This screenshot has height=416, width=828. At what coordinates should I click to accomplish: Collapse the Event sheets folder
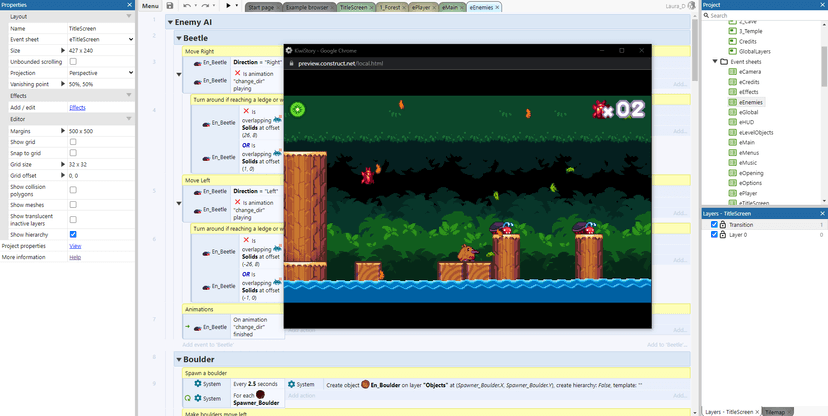(x=715, y=62)
